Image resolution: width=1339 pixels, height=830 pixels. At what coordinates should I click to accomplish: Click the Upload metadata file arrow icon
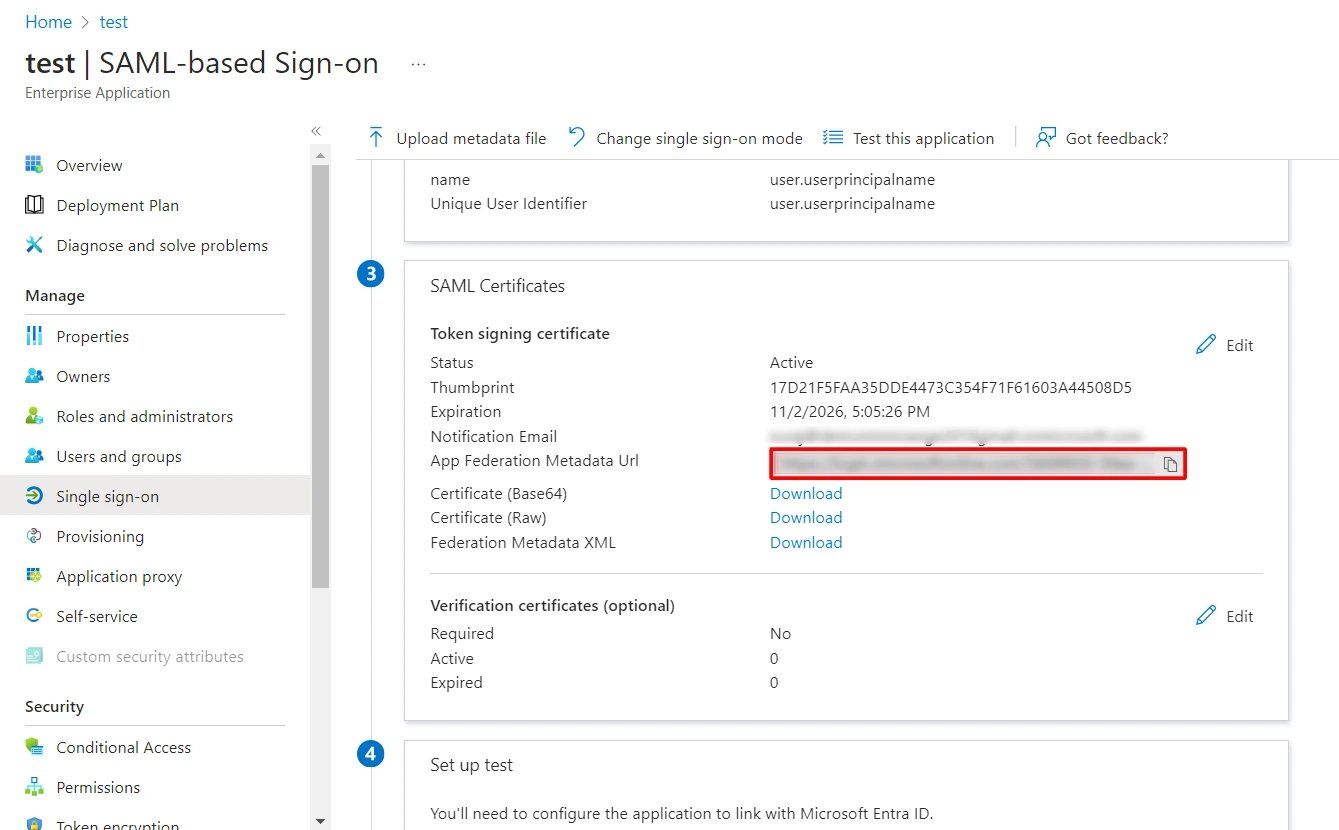pyautogui.click(x=376, y=138)
